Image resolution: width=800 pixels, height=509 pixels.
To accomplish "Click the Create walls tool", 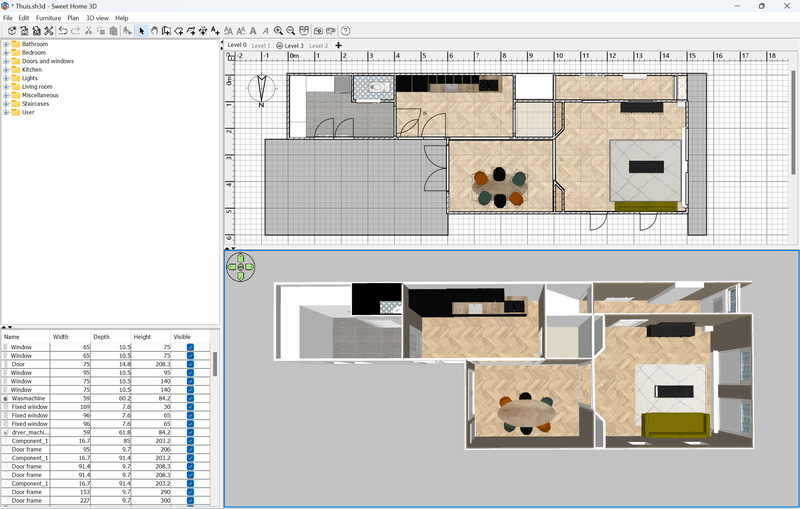I will (x=166, y=31).
